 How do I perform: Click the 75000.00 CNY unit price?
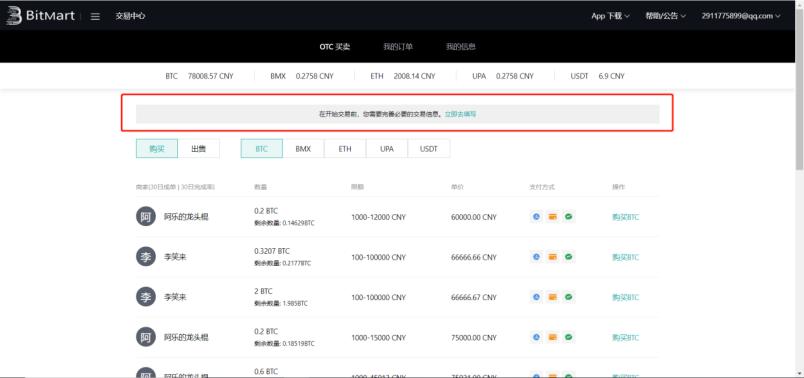[474, 337]
